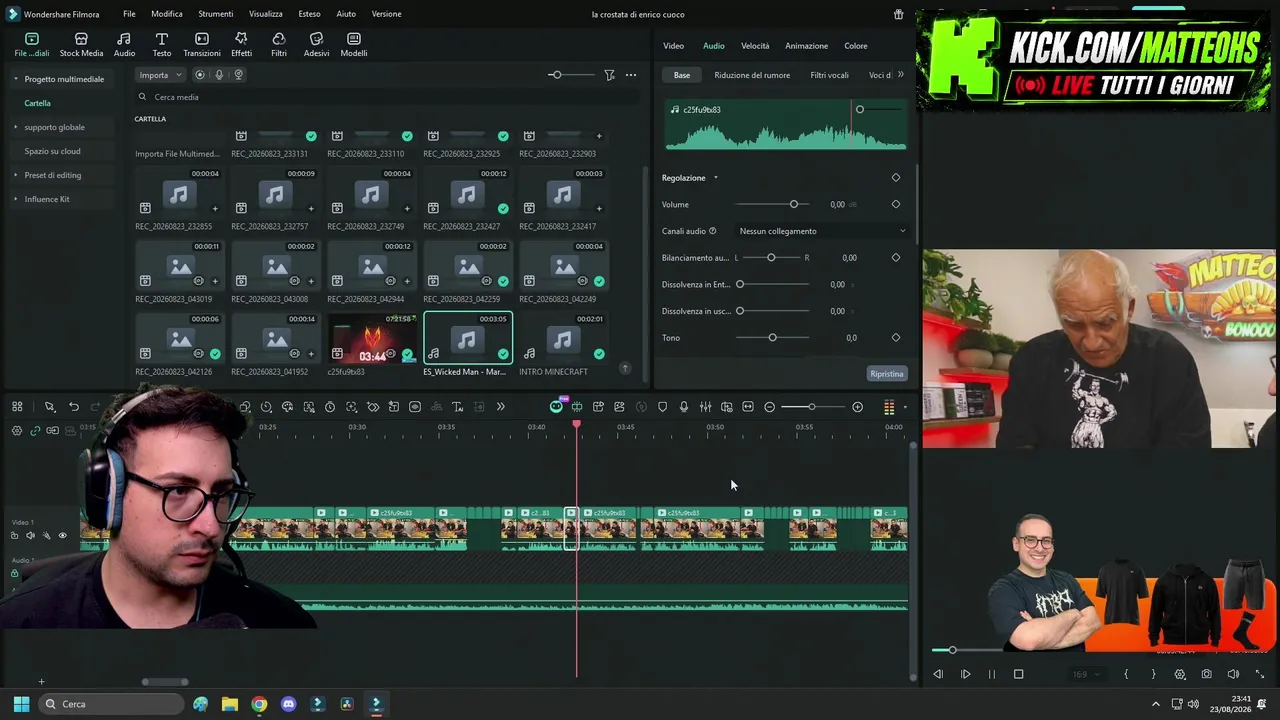Collapse the Regolazione section arrow
The image size is (1280, 720).
click(715, 178)
